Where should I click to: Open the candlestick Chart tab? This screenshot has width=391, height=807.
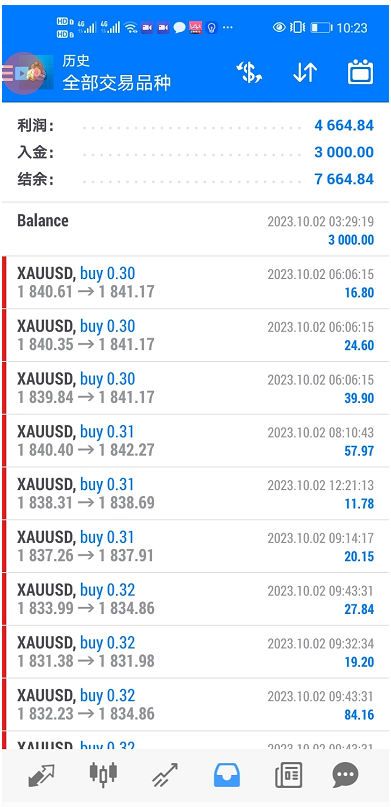coord(103,775)
